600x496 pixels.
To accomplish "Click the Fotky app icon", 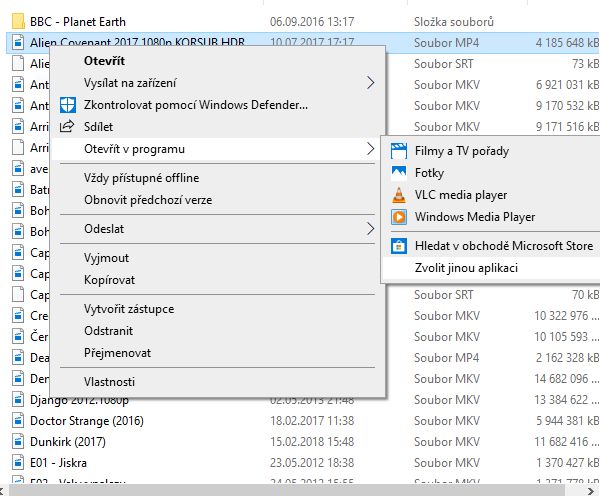I will (399, 173).
